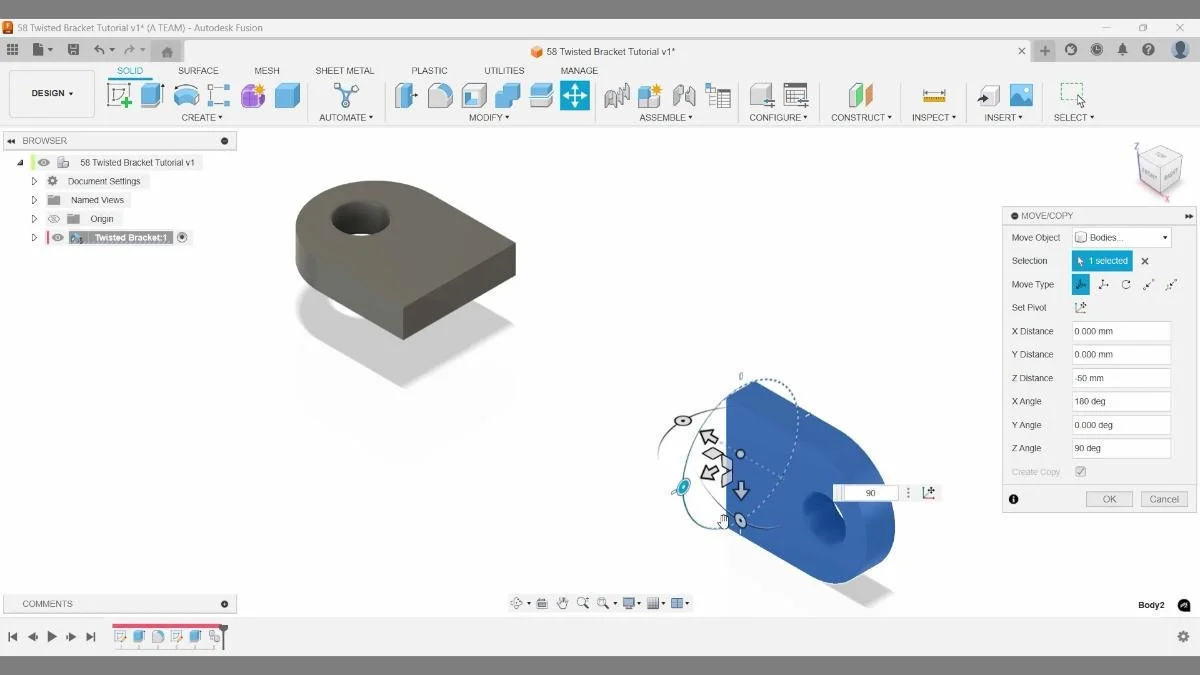The height and width of the screenshot is (675, 1200).
Task: Select Rotate move type
Action: tap(1126, 285)
